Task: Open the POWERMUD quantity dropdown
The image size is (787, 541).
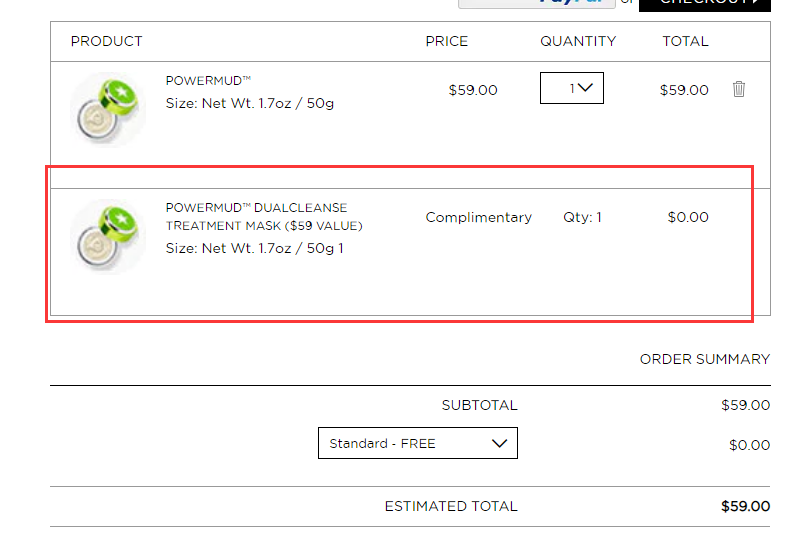Action: tap(572, 88)
